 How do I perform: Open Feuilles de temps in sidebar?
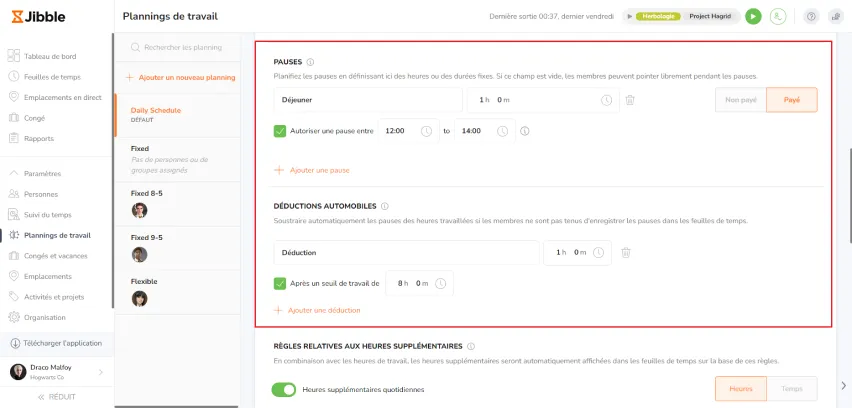point(52,76)
